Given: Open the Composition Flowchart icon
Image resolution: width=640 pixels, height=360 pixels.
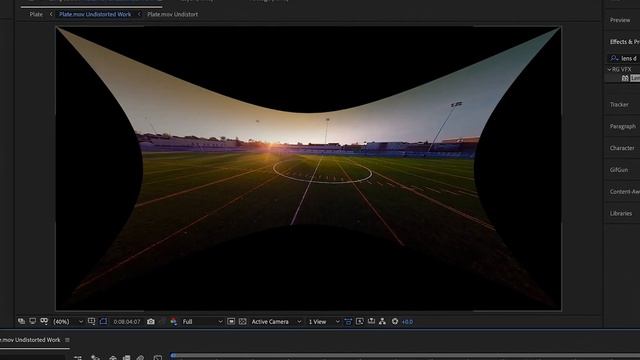Looking at the screenshot, I should [x=382, y=322].
